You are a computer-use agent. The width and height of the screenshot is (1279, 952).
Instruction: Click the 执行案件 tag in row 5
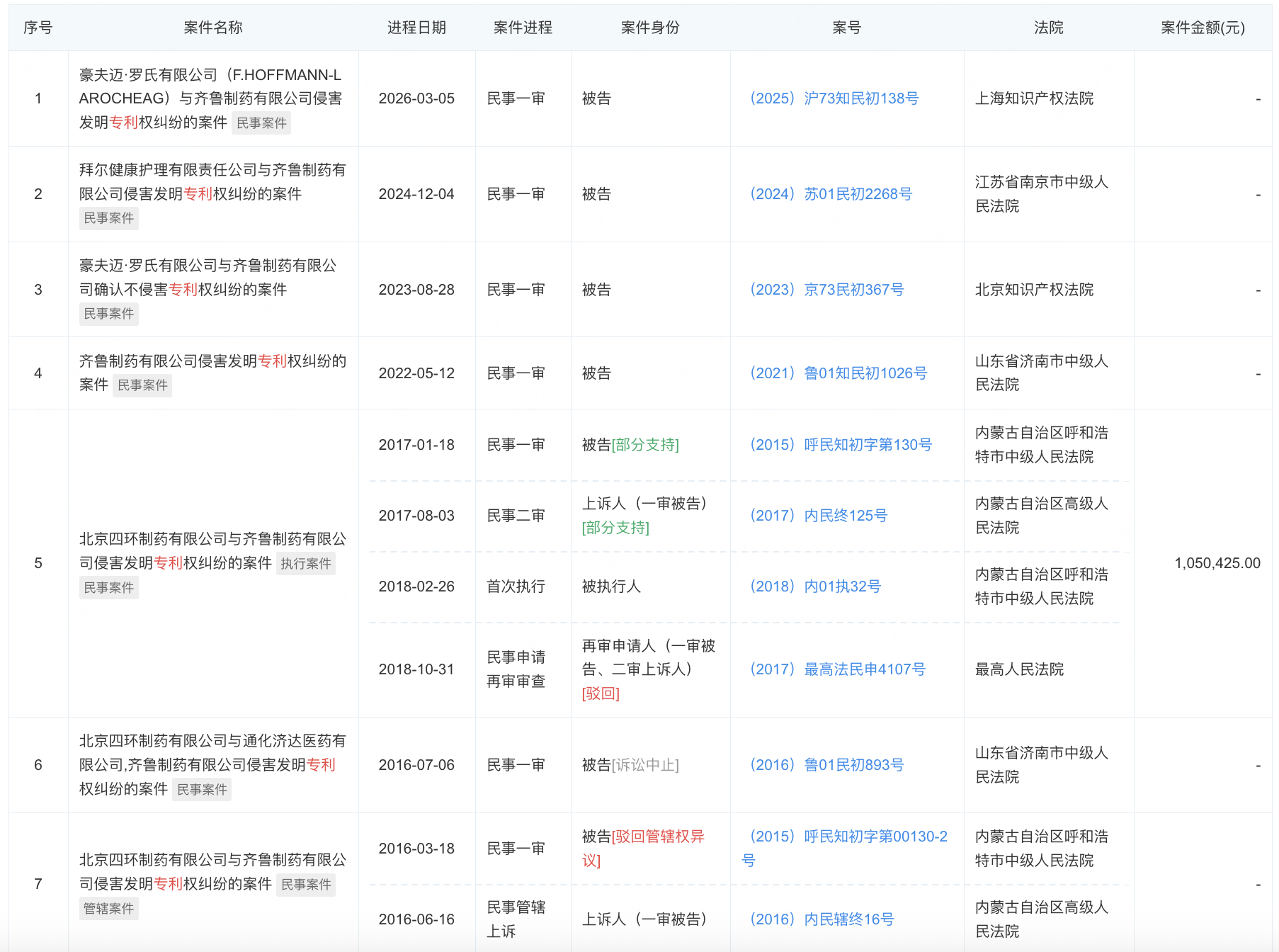(x=306, y=564)
